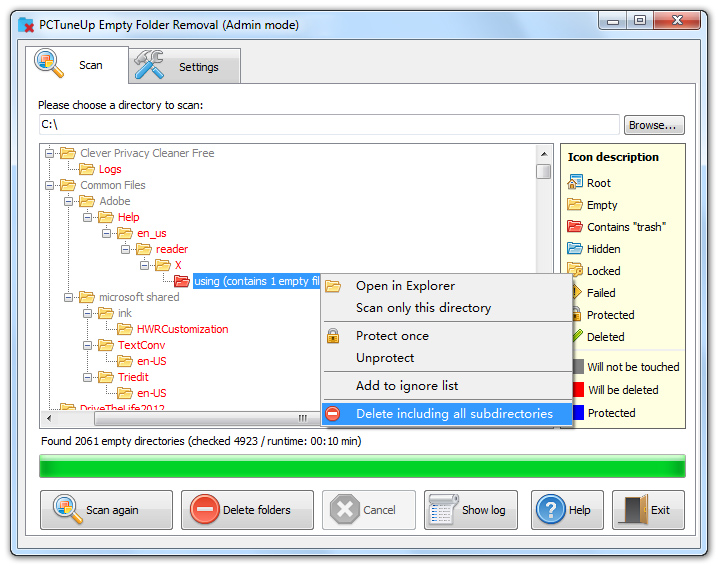The width and height of the screenshot is (718, 566).
Task: Click the Hidden blue folder legend icon
Action: point(575,248)
